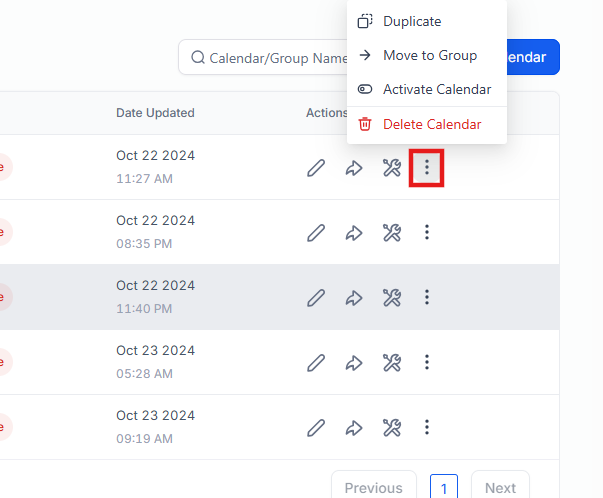Click tools icon for 09:19 AM row
The width and height of the screenshot is (603, 498).
[392, 427]
